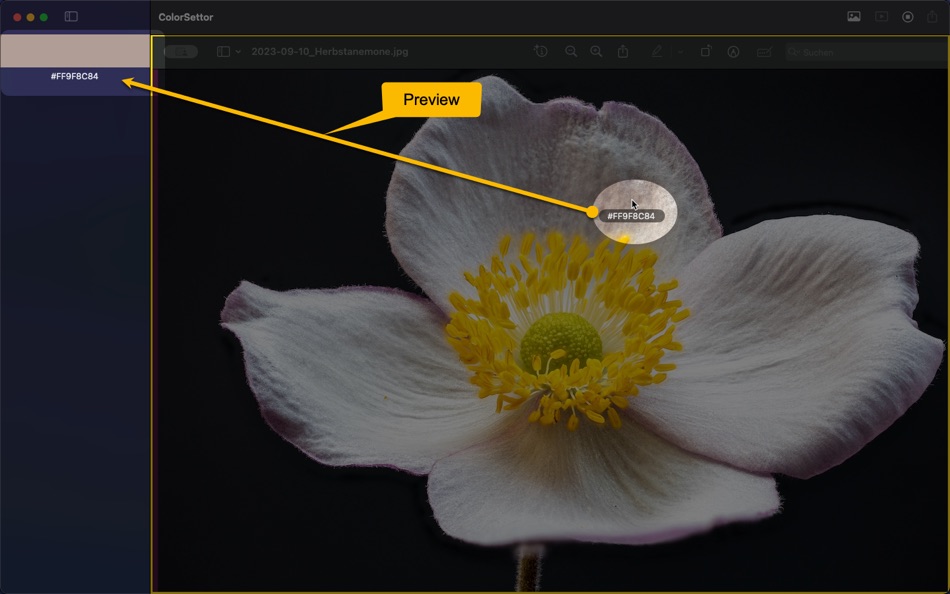Select the Preview highlight pen icon
950x594 pixels.
coord(657,52)
